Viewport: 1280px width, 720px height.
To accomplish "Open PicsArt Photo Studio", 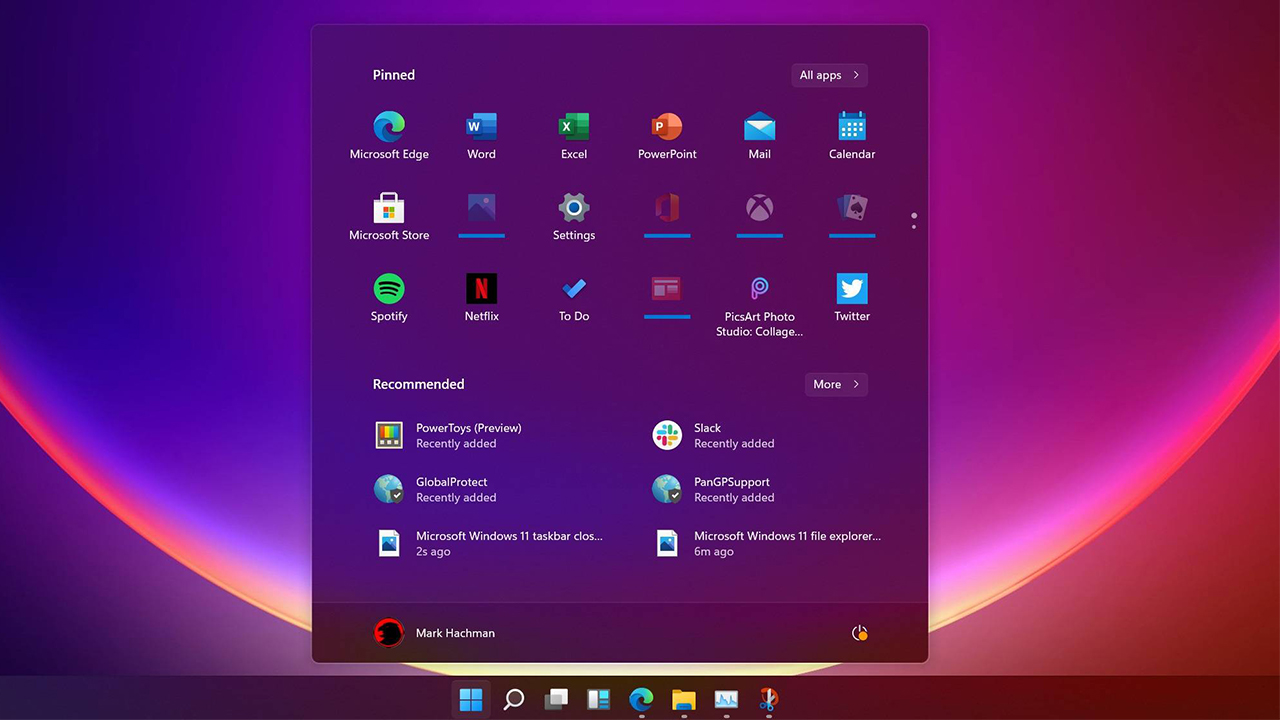I will (759, 297).
